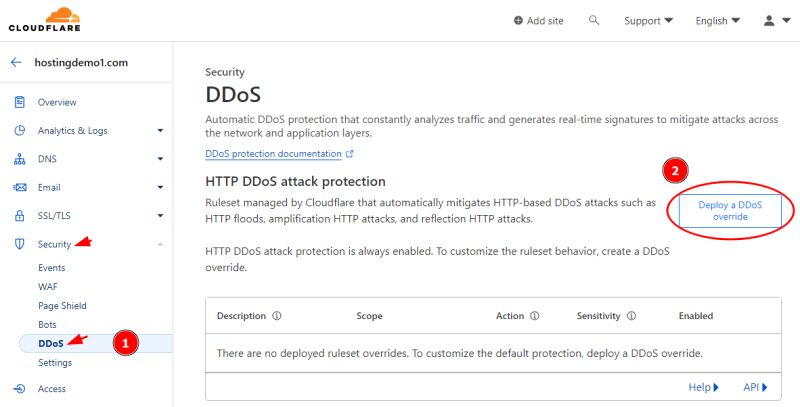
Task: Click the Access sidebar icon
Action: [x=19, y=389]
